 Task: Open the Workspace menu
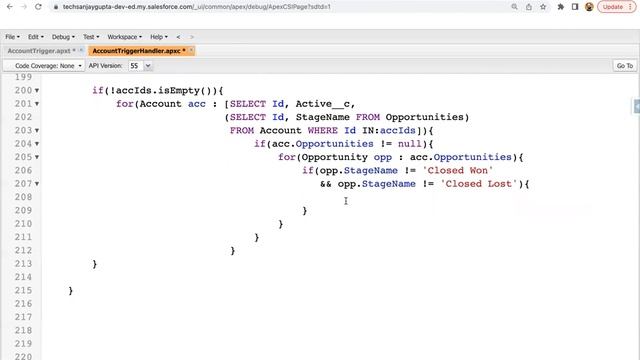point(124,37)
